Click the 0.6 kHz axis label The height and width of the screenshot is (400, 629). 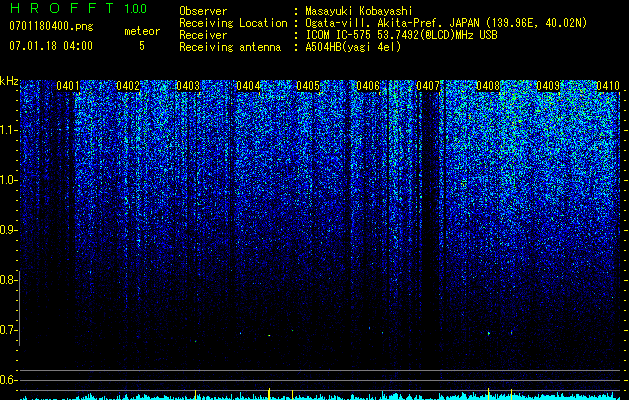(x=9, y=380)
